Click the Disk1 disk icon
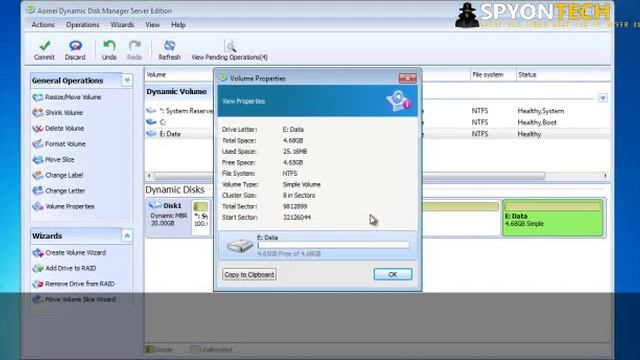 [x=155, y=205]
